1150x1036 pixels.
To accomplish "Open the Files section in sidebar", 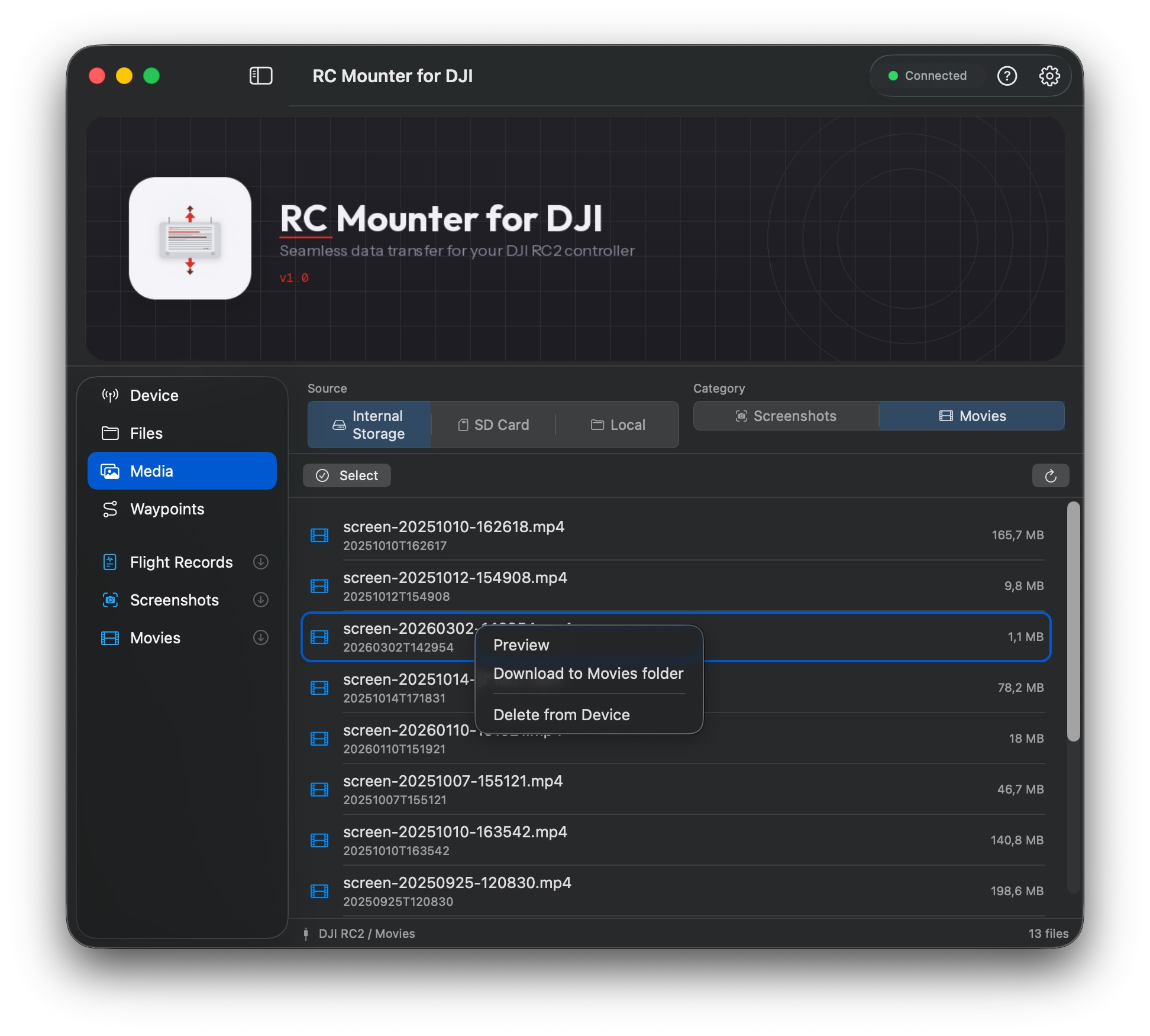I will tap(182, 433).
